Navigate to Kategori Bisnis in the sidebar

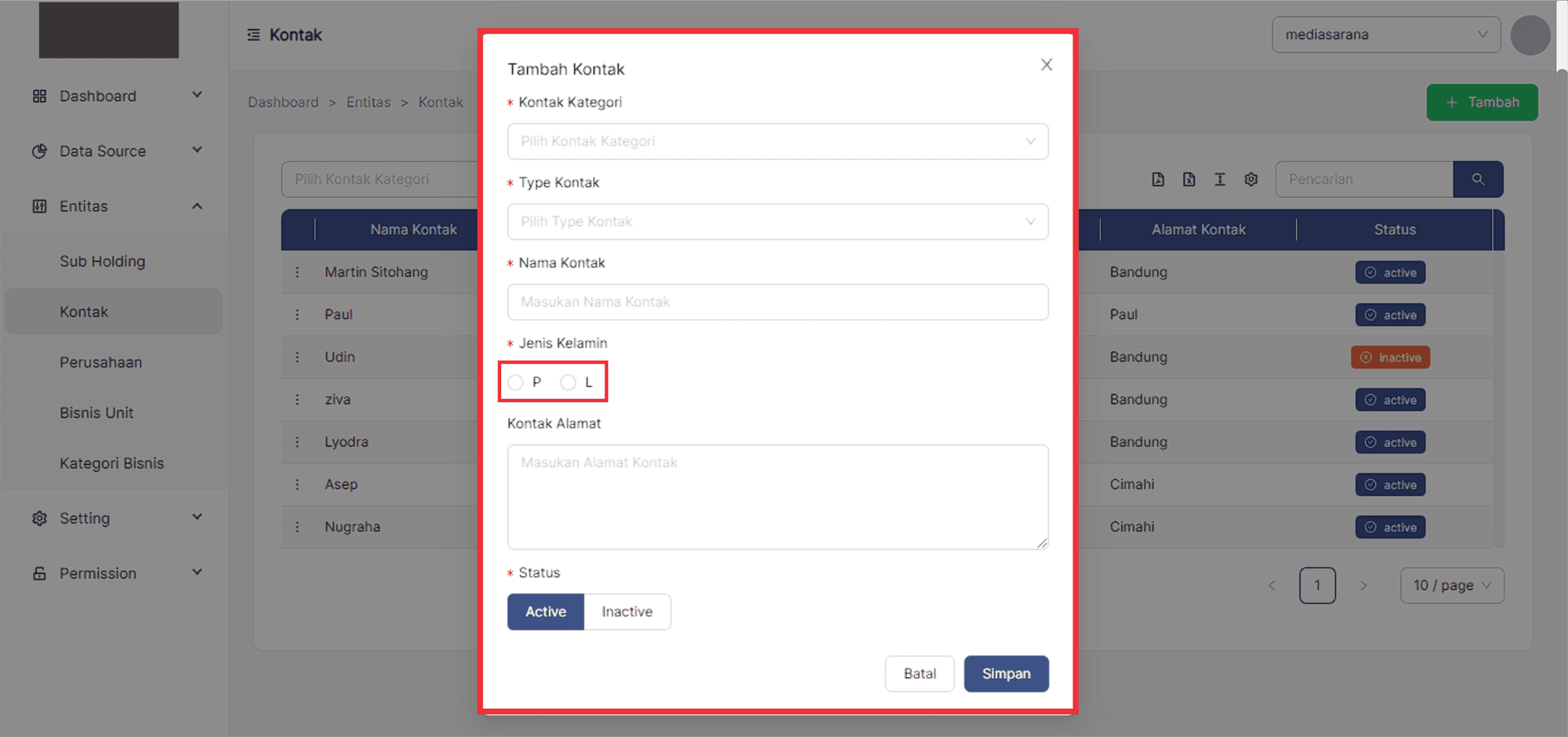pyautogui.click(x=111, y=463)
